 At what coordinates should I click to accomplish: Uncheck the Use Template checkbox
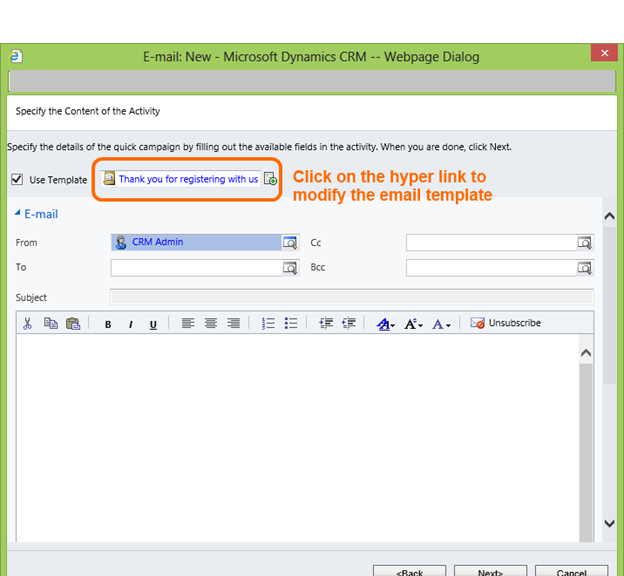point(17,180)
